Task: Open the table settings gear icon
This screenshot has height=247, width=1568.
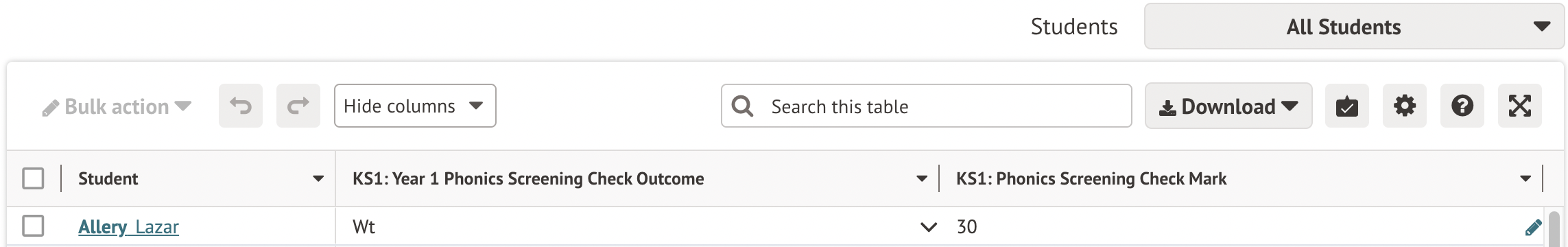Action: click(x=1405, y=106)
